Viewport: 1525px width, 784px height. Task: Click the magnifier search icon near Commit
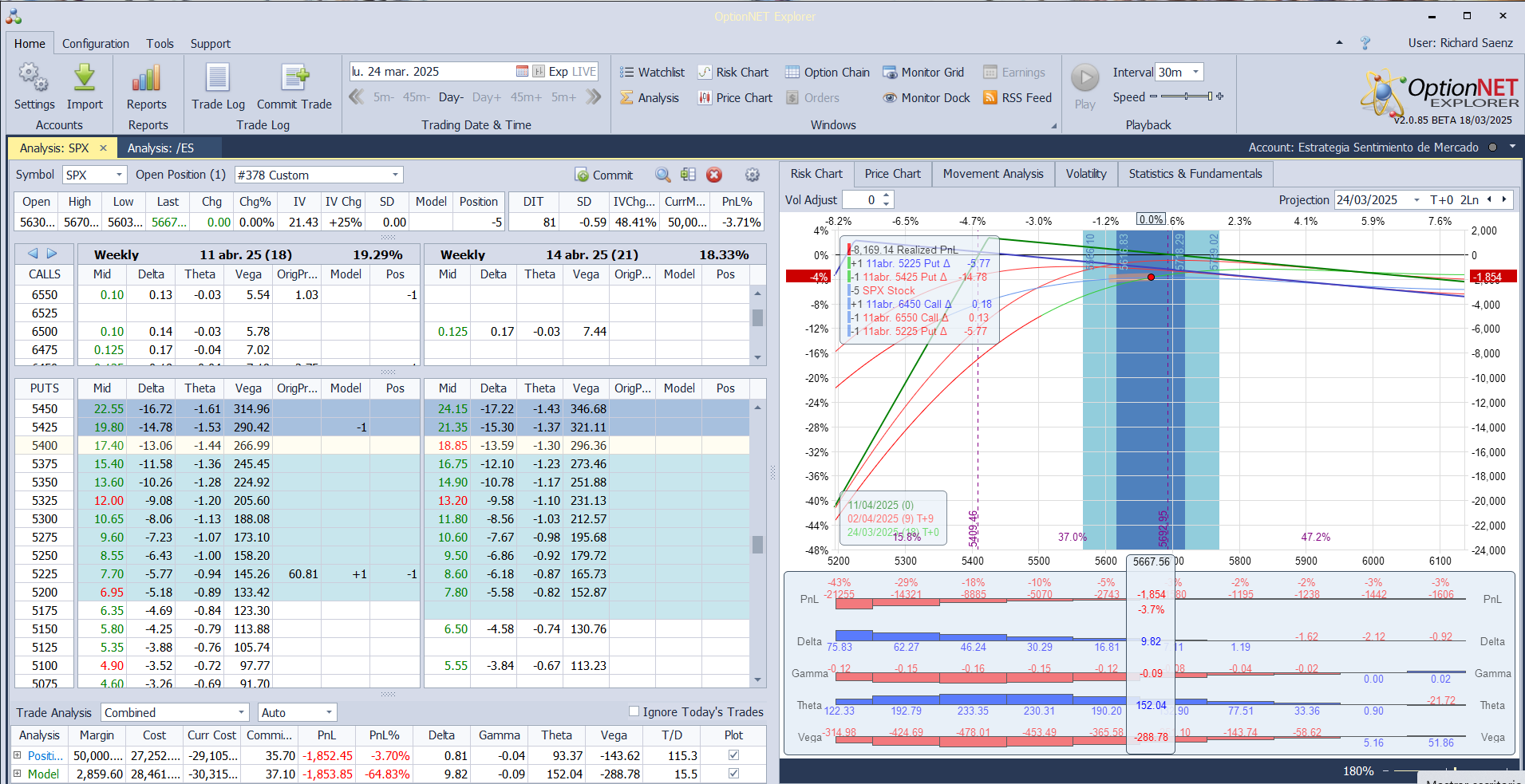coord(662,175)
